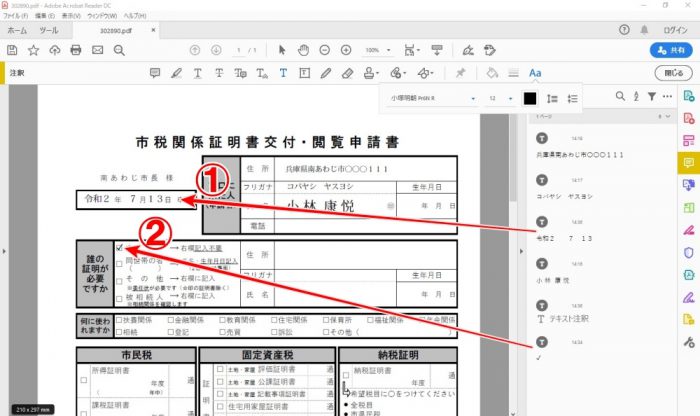
Task: Open the stamp tool
Action: pos(371,73)
